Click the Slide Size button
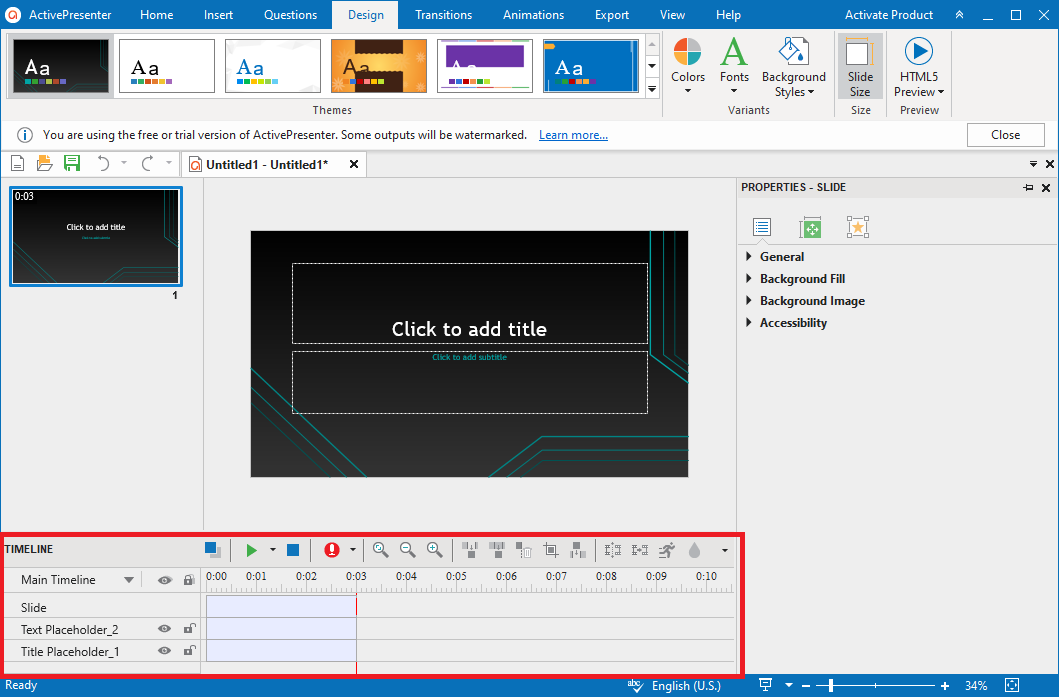Image resolution: width=1059 pixels, height=697 pixels. click(860, 66)
